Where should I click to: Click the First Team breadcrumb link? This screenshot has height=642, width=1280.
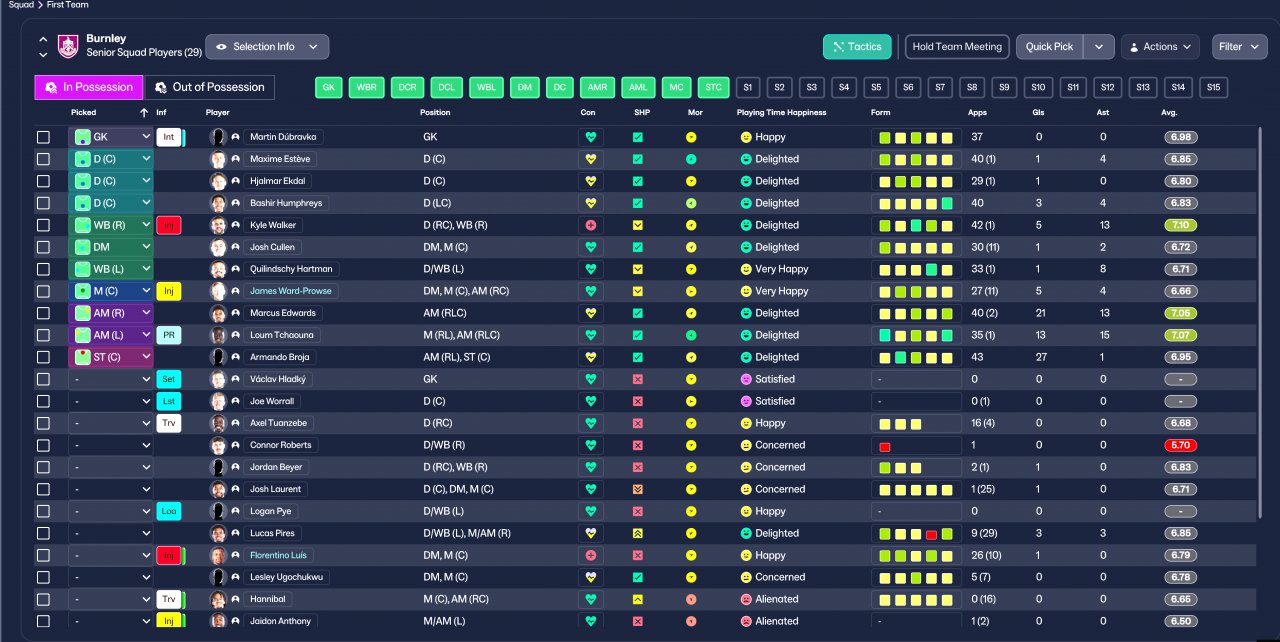[x=68, y=5]
